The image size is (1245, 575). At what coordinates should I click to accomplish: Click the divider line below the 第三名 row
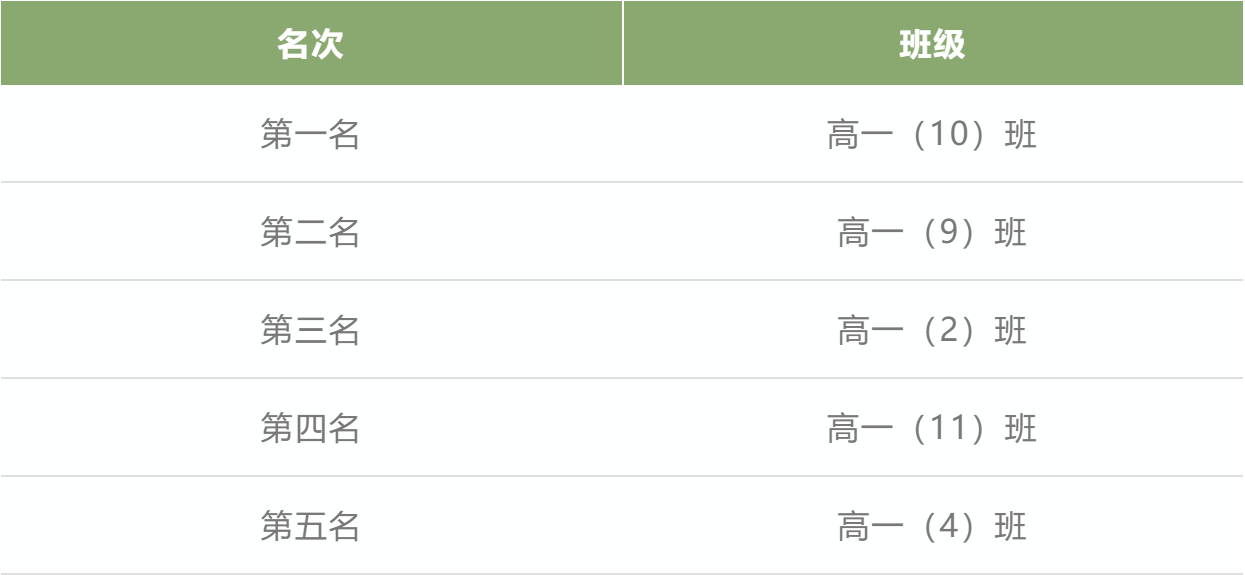622,378
